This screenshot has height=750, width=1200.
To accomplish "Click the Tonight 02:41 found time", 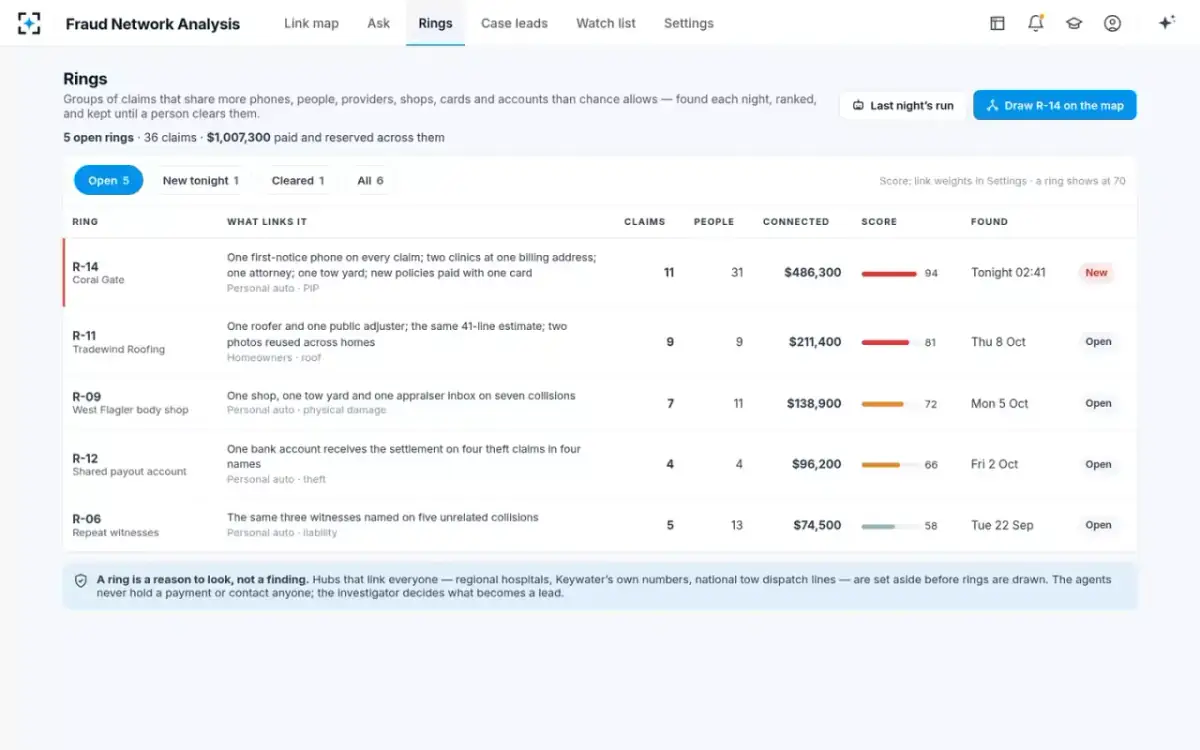I will point(1008,272).
